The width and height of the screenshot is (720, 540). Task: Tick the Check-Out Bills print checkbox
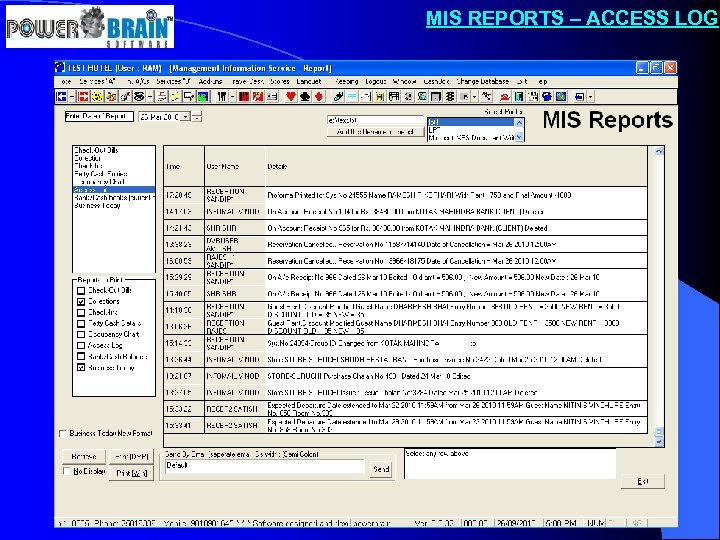[x=81, y=291]
